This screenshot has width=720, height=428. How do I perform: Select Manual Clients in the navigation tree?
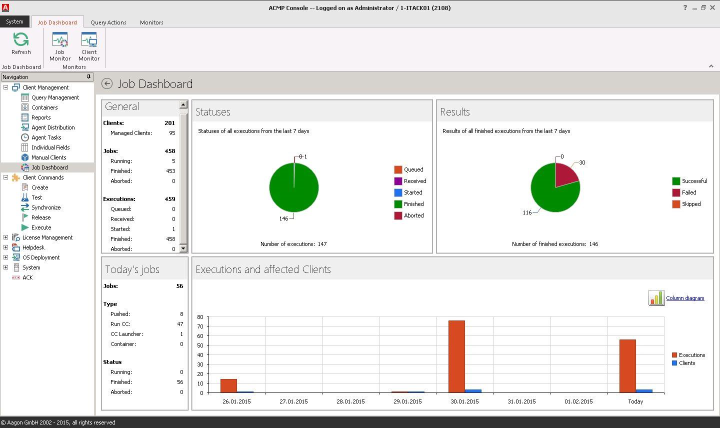click(48, 157)
